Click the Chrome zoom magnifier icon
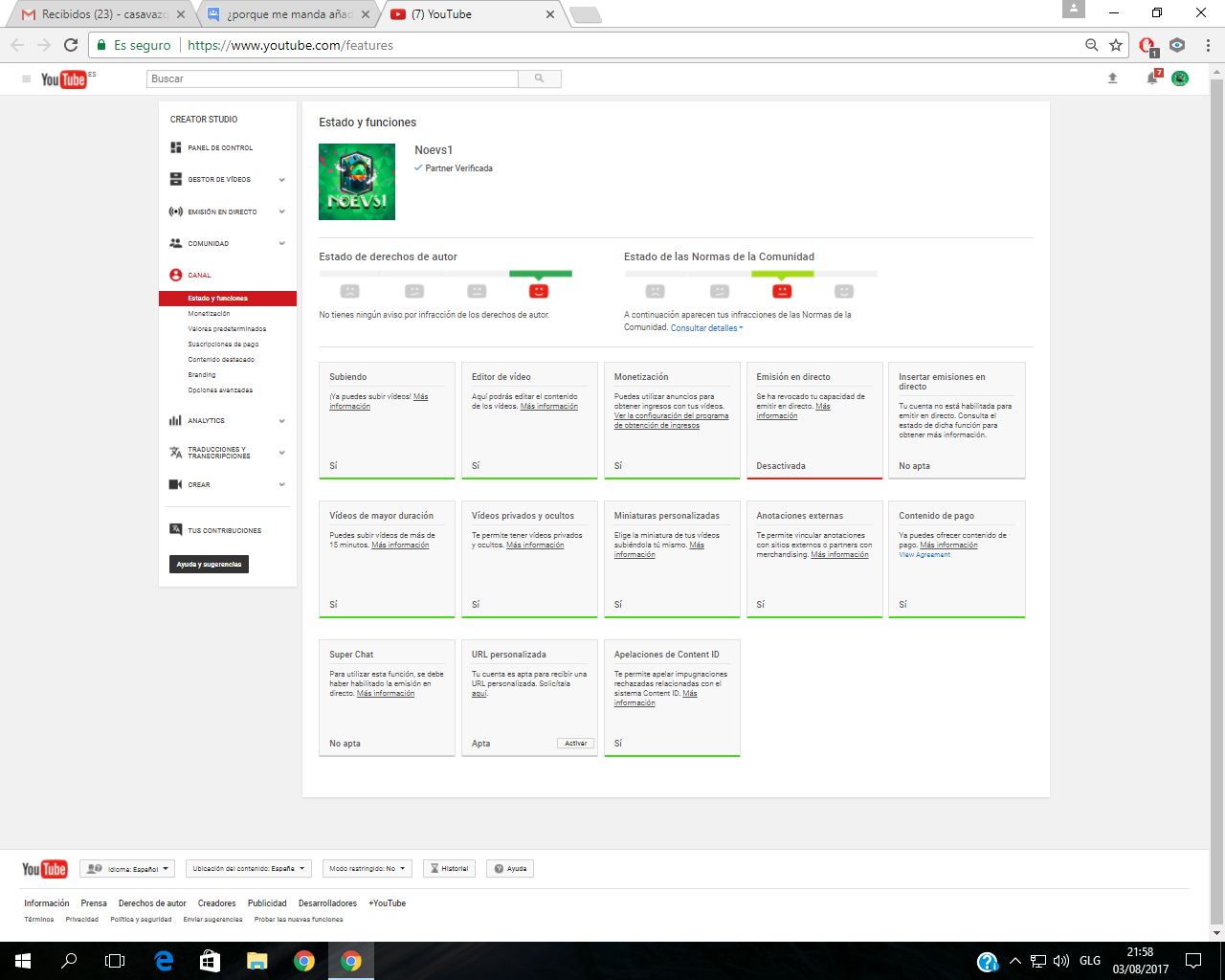Image resolution: width=1225 pixels, height=980 pixels. point(1091,45)
